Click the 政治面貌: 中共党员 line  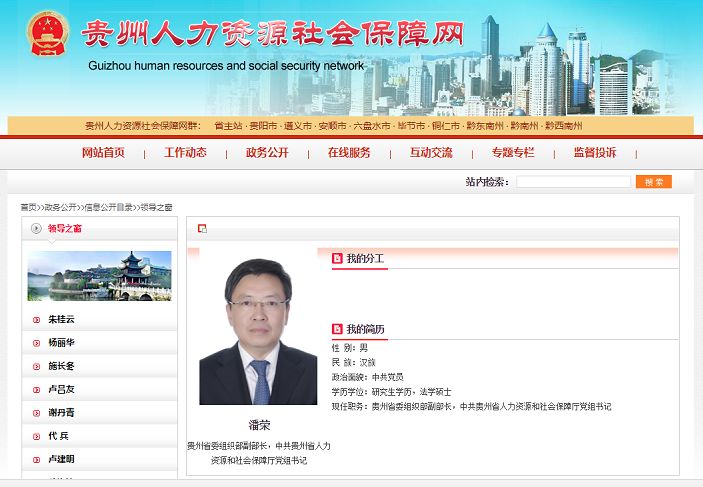[368, 377]
